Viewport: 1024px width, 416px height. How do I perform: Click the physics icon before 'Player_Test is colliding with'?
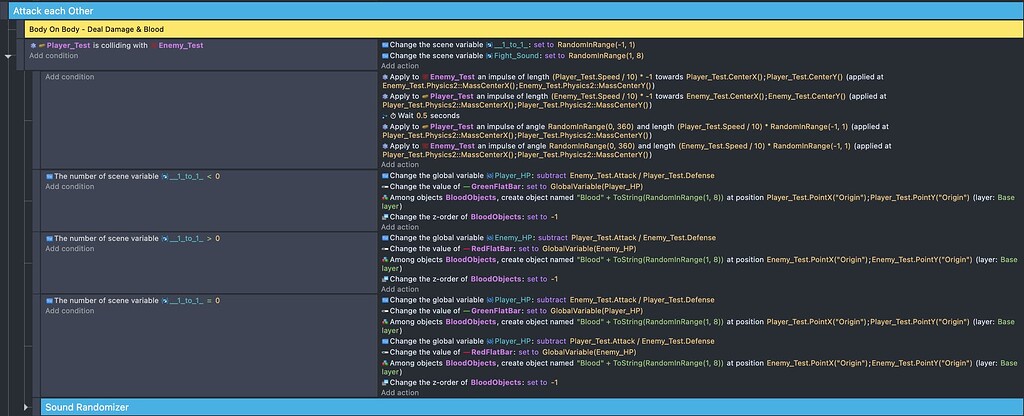click(x=33, y=45)
